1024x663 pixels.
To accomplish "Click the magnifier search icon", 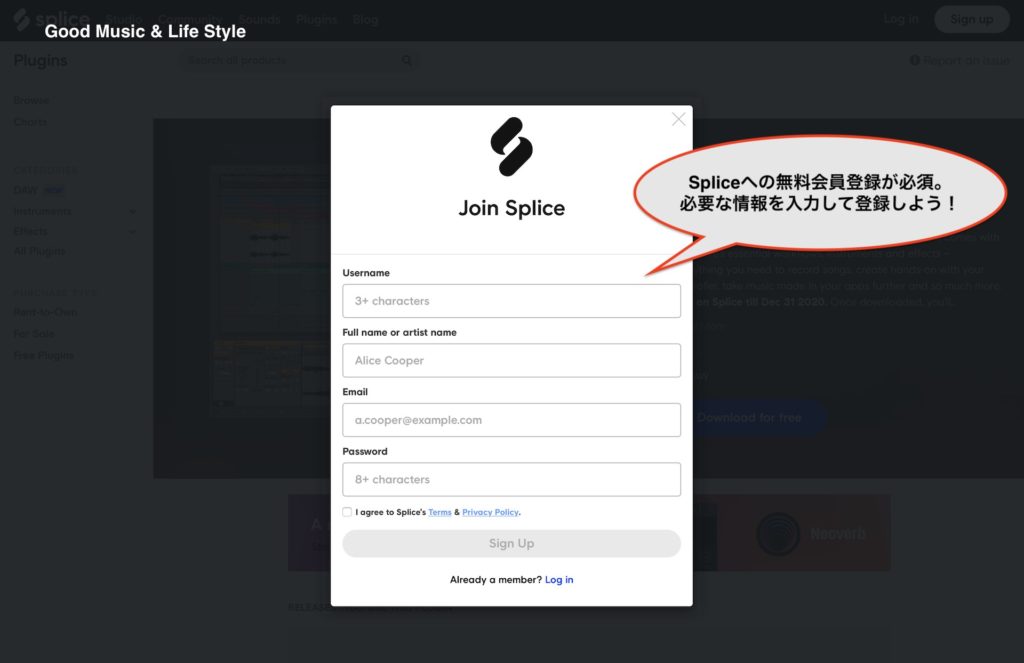I will point(407,61).
